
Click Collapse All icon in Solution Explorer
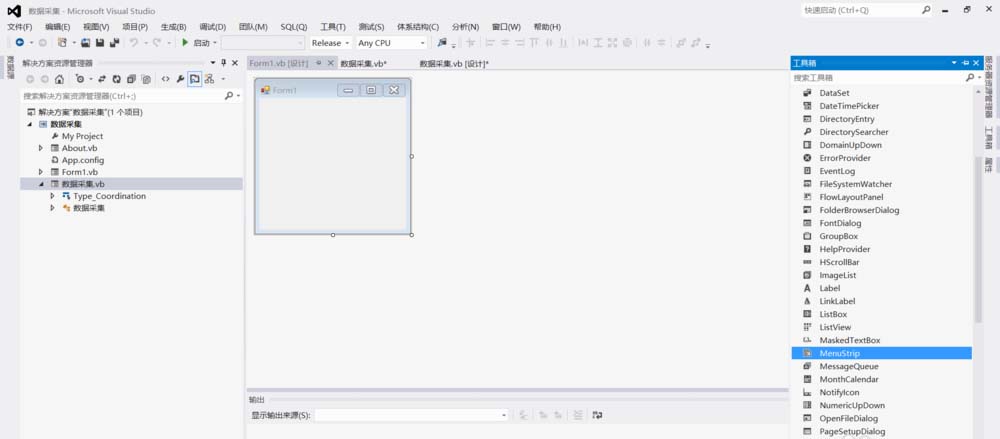pyautogui.click(x=131, y=79)
